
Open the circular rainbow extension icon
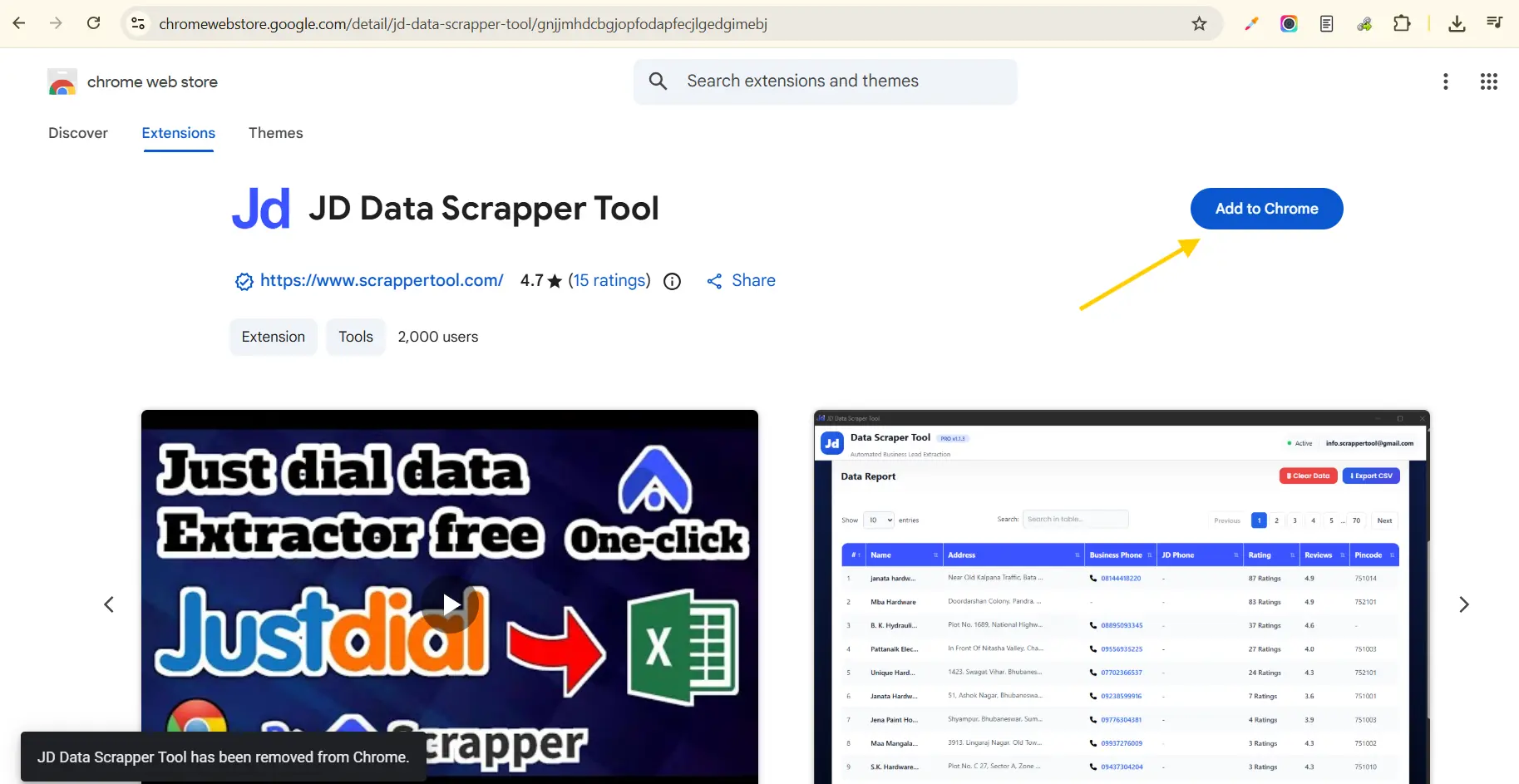coord(1289,23)
